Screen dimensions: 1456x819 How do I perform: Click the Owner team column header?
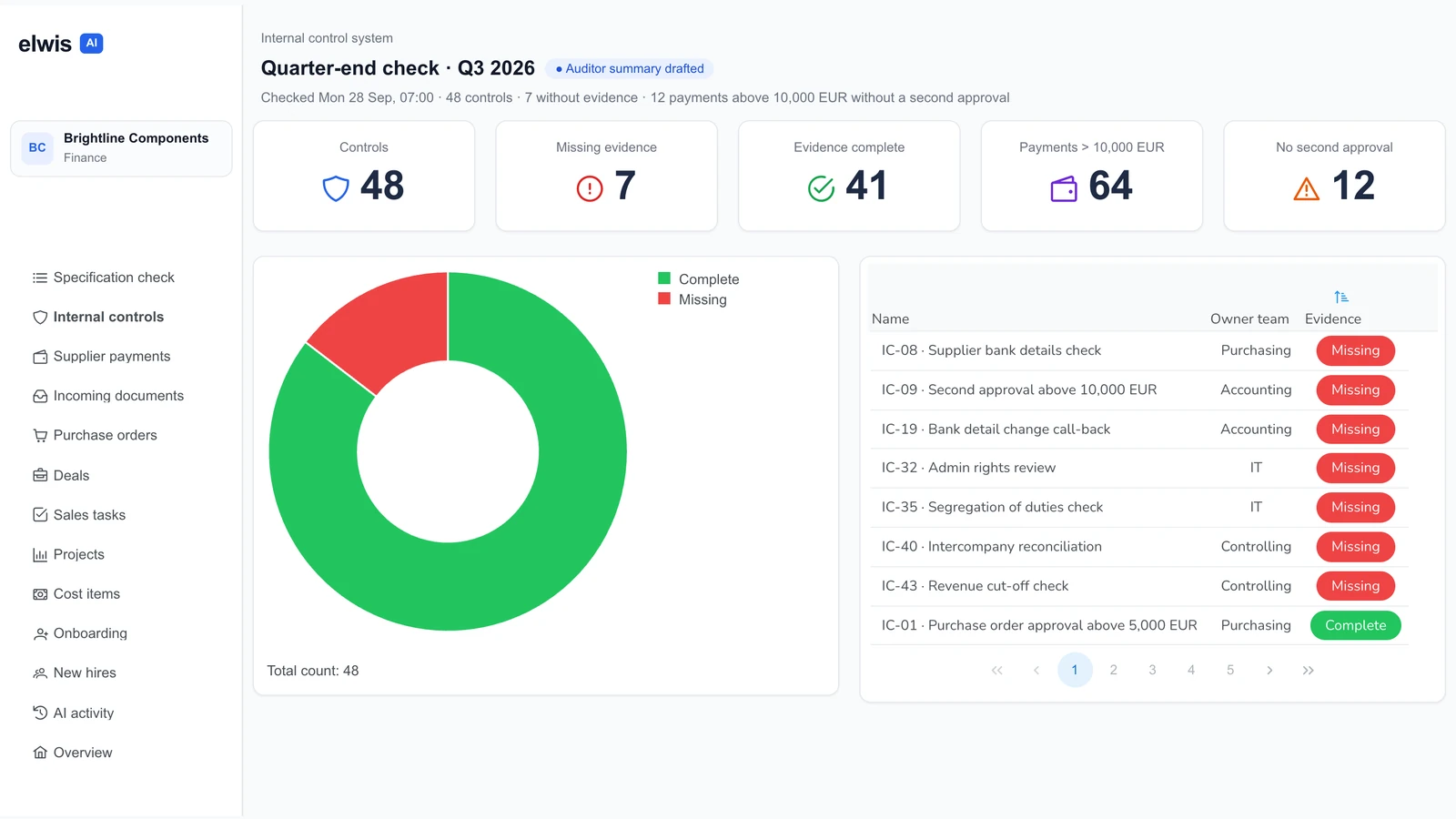click(x=1249, y=318)
